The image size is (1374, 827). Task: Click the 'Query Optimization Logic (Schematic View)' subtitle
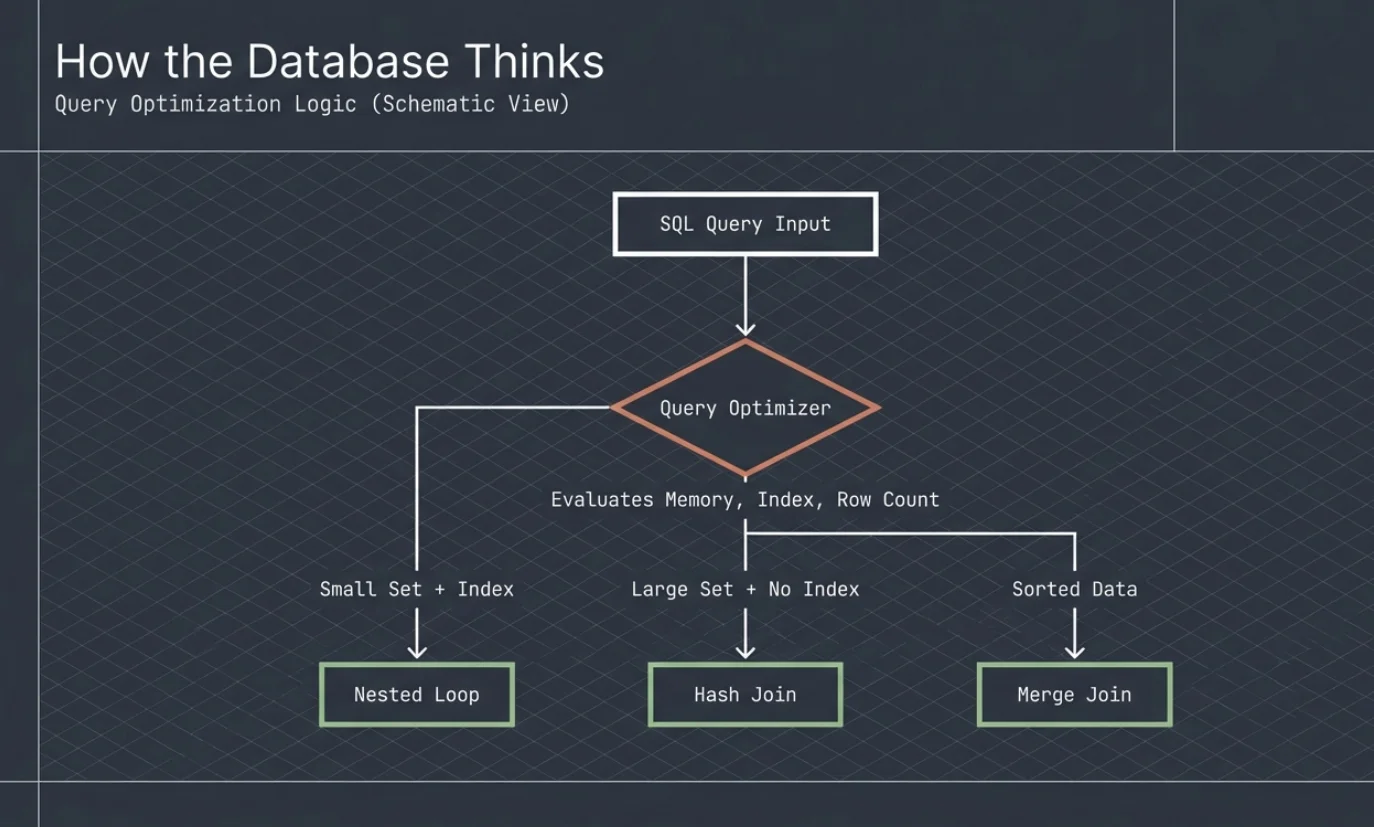click(x=312, y=104)
